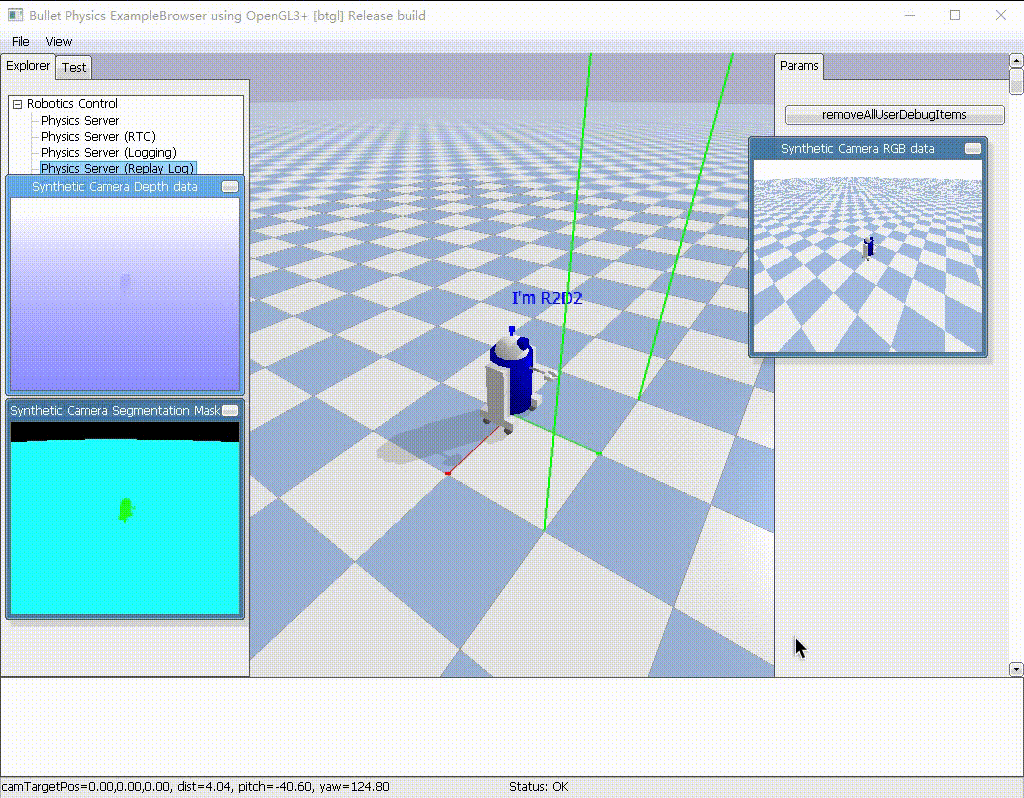Switch to the Explorer tab
The height and width of the screenshot is (798, 1024).
click(28, 66)
